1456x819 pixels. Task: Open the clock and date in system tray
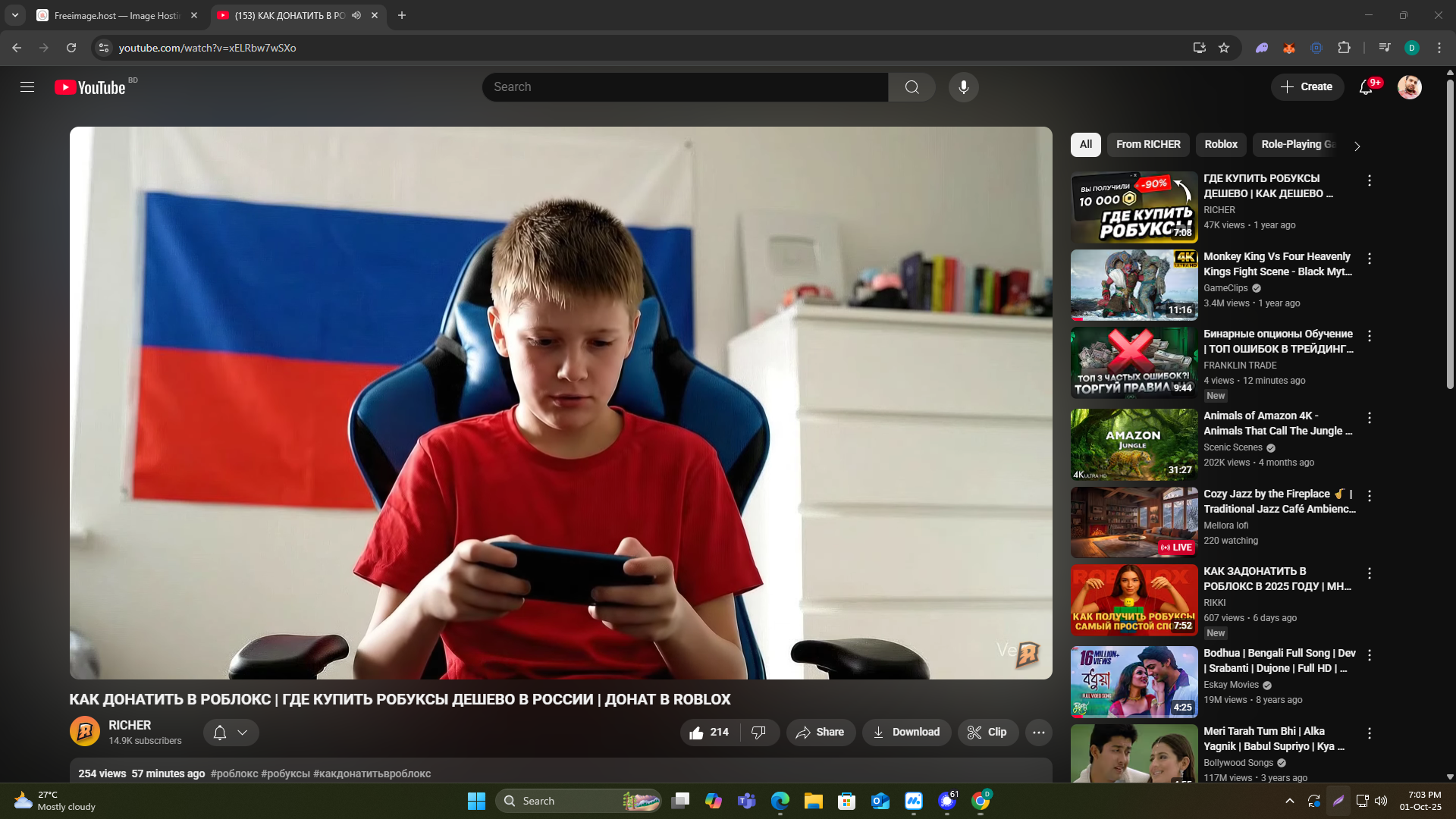1420,801
